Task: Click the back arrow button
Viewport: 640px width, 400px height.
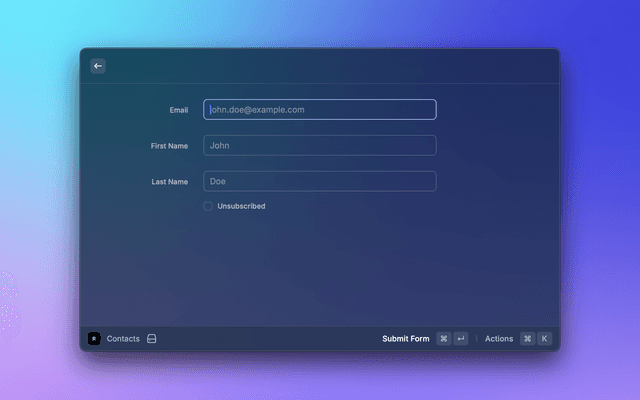Action: pyautogui.click(x=98, y=66)
